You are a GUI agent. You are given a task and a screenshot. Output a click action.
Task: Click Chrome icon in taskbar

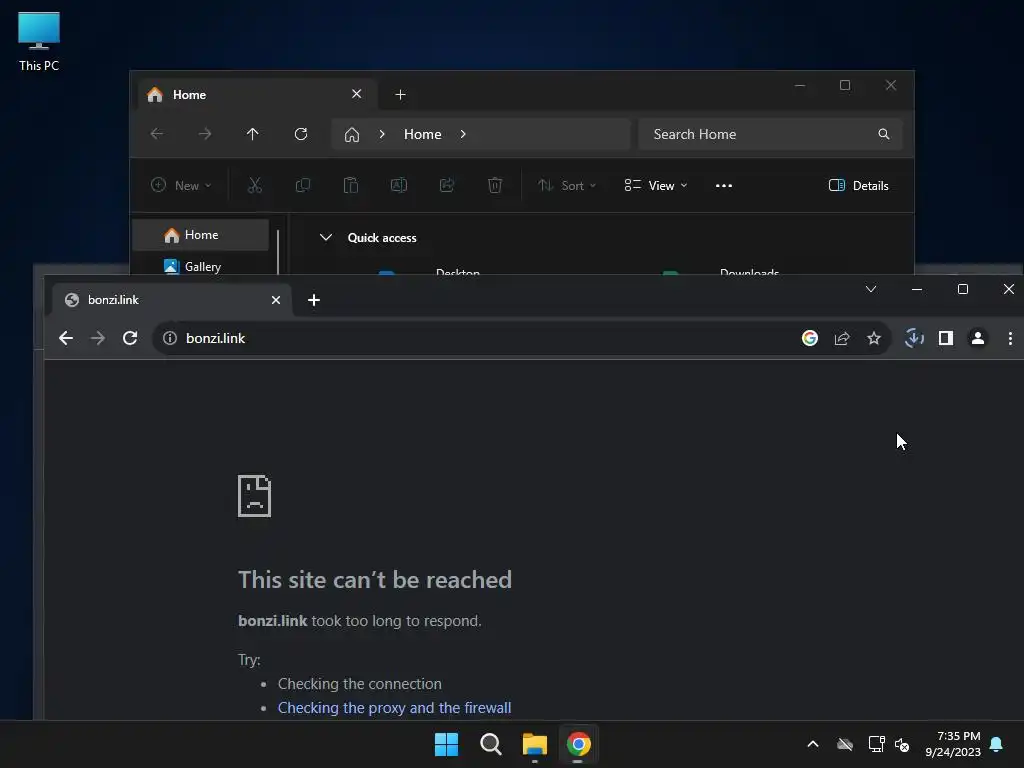click(579, 744)
